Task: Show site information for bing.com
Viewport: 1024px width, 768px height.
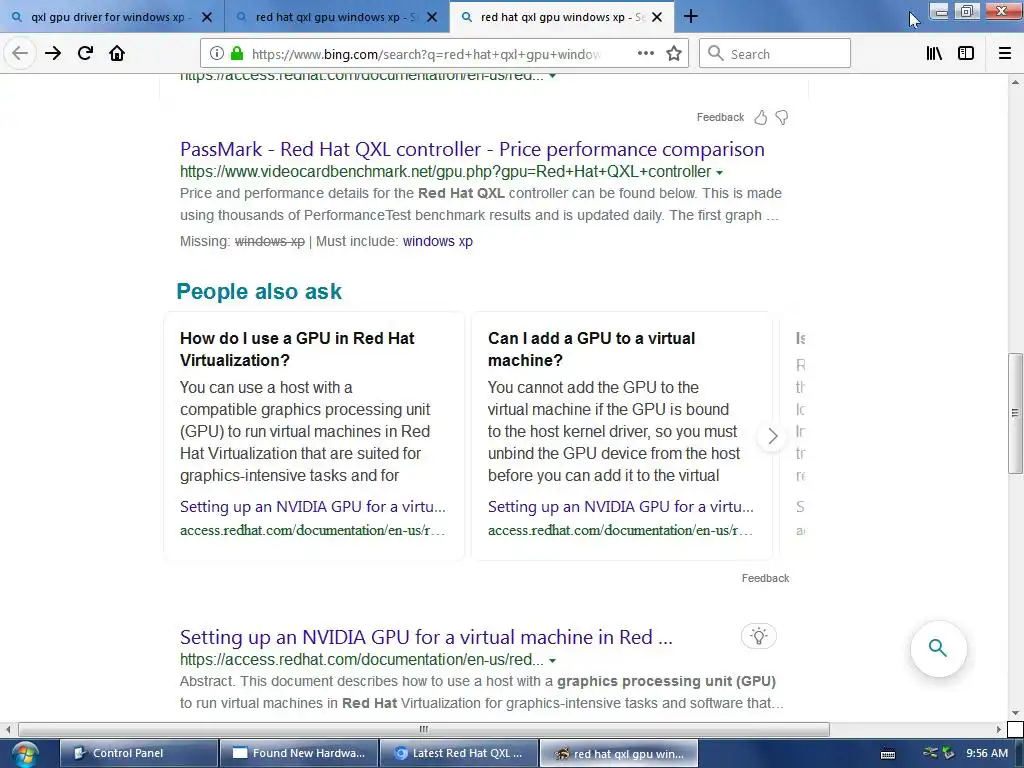Action: (x=217, y=54)
